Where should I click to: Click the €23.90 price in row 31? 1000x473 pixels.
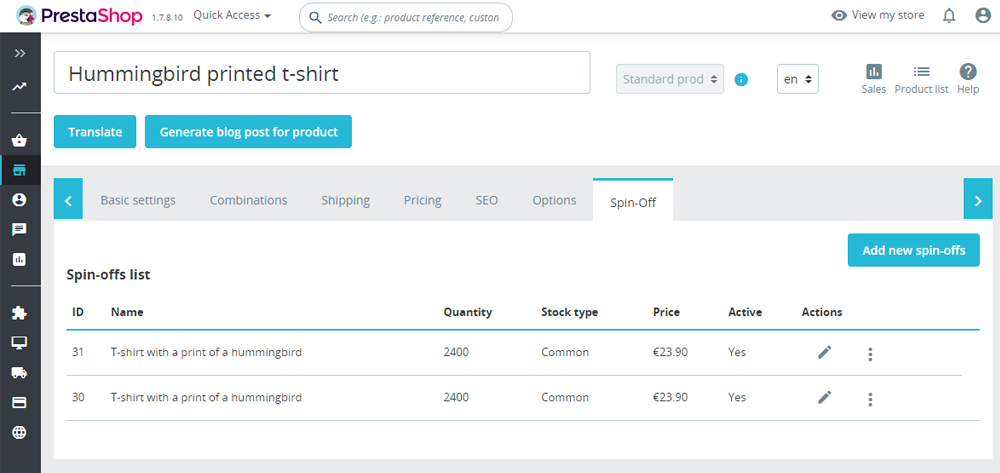pos(670,352)
